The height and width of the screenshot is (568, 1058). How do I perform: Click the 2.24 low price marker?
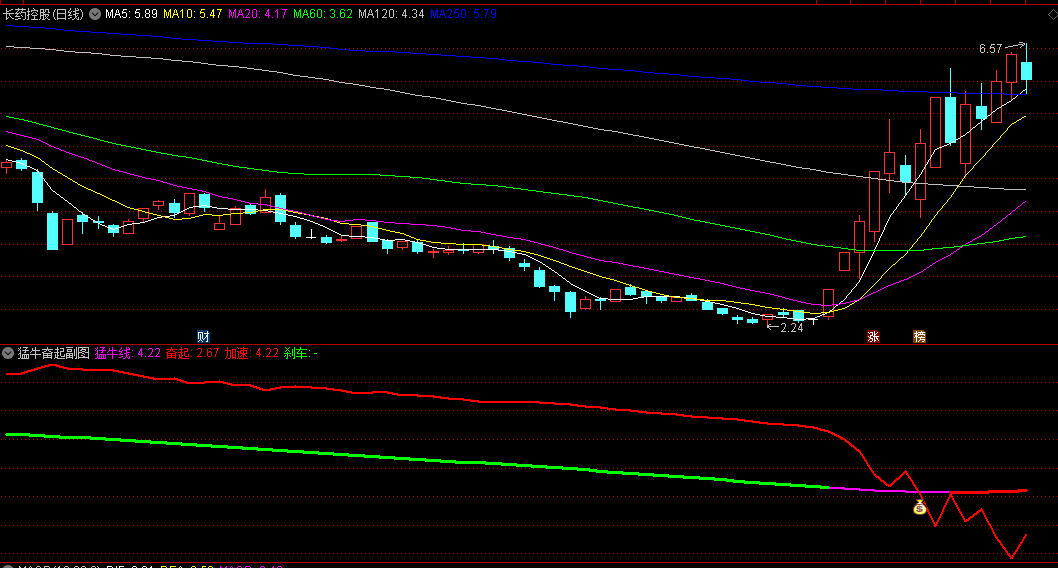pyautogui.click(x=791, y=328)
